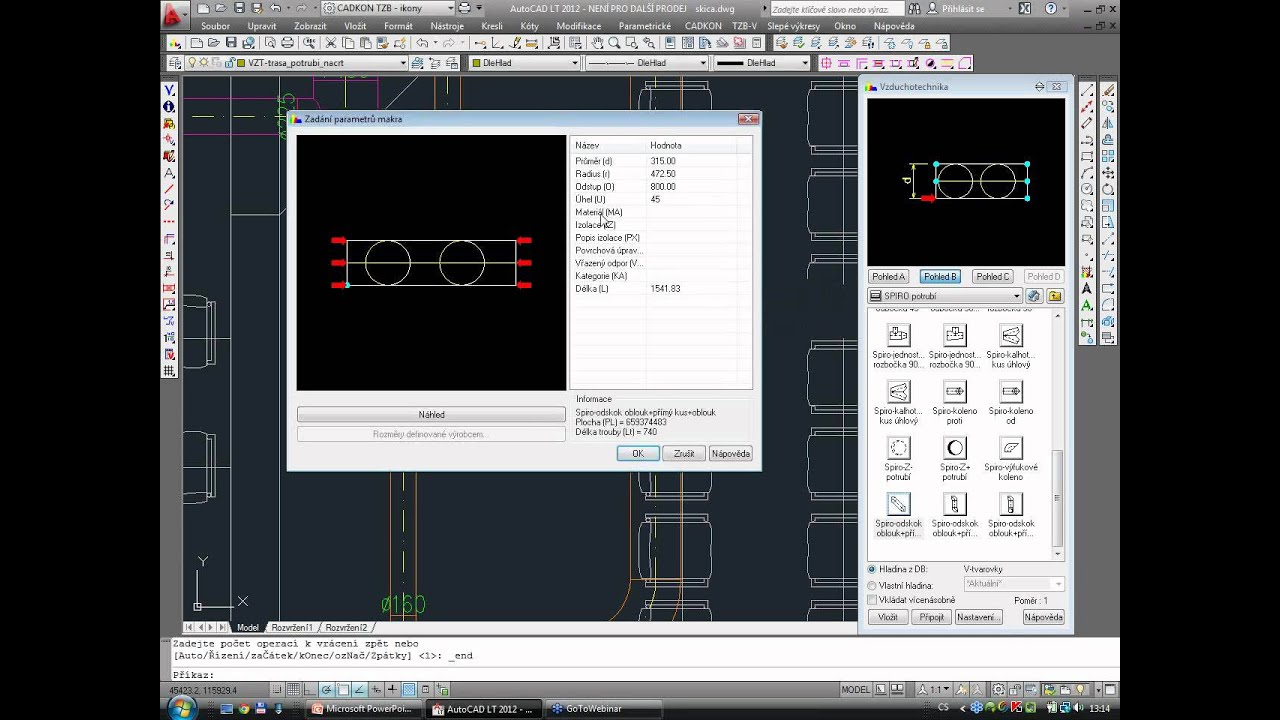This screenshot has width=1280, height=720.
Task: Click the Náhled preview button in the dialog
Action: tap(431, 415)
